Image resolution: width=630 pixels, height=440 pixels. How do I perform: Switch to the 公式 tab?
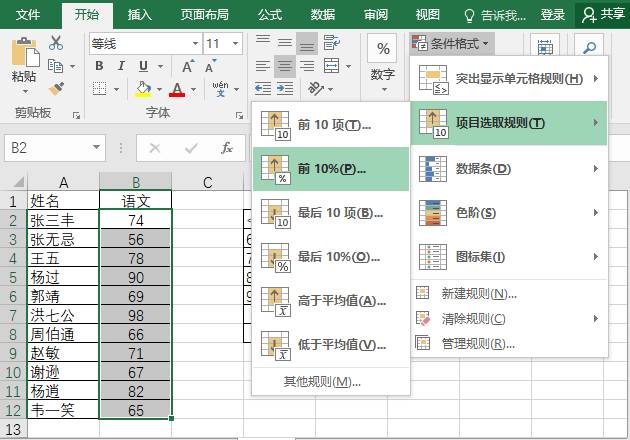pyautogui.click(x=270, y=15)
